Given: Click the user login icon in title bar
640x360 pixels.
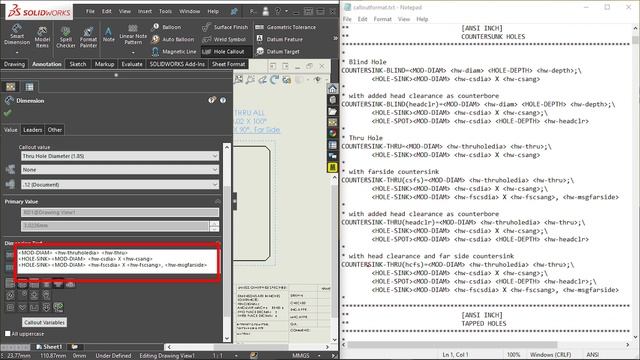Looking at the screenshot, I should (265, 11).
